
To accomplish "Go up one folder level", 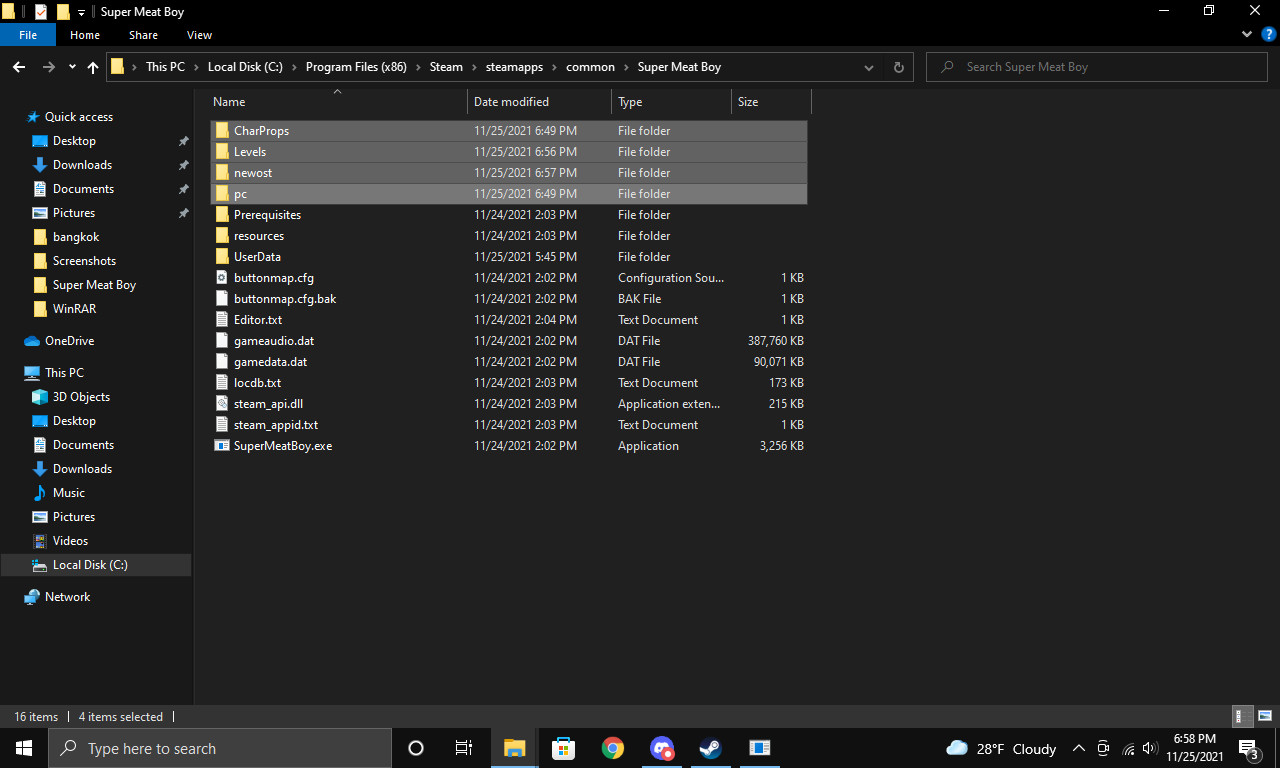I will click(x=93, y=67).
